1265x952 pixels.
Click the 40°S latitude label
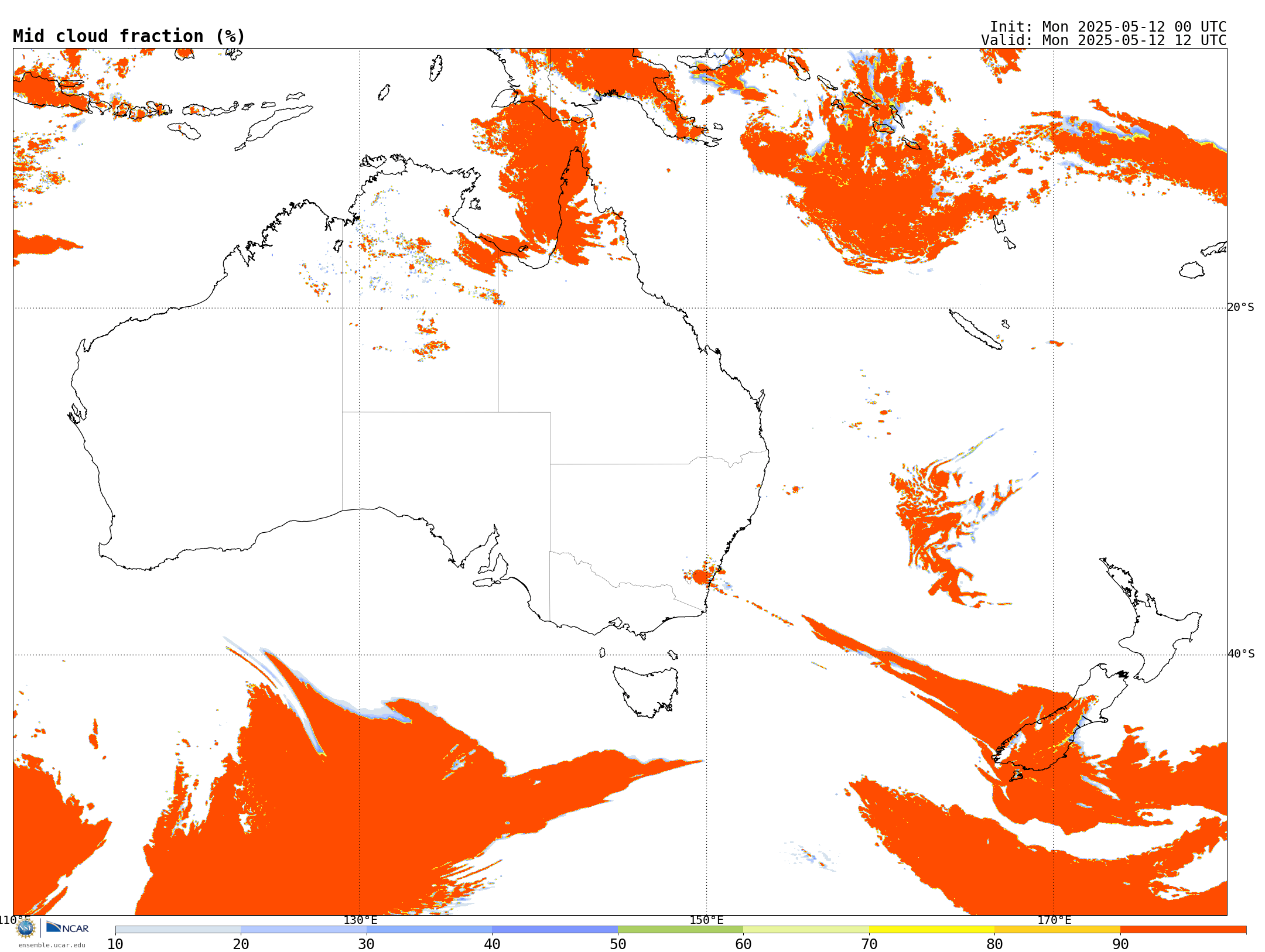pyautogui.click(x=1240, y=654)
